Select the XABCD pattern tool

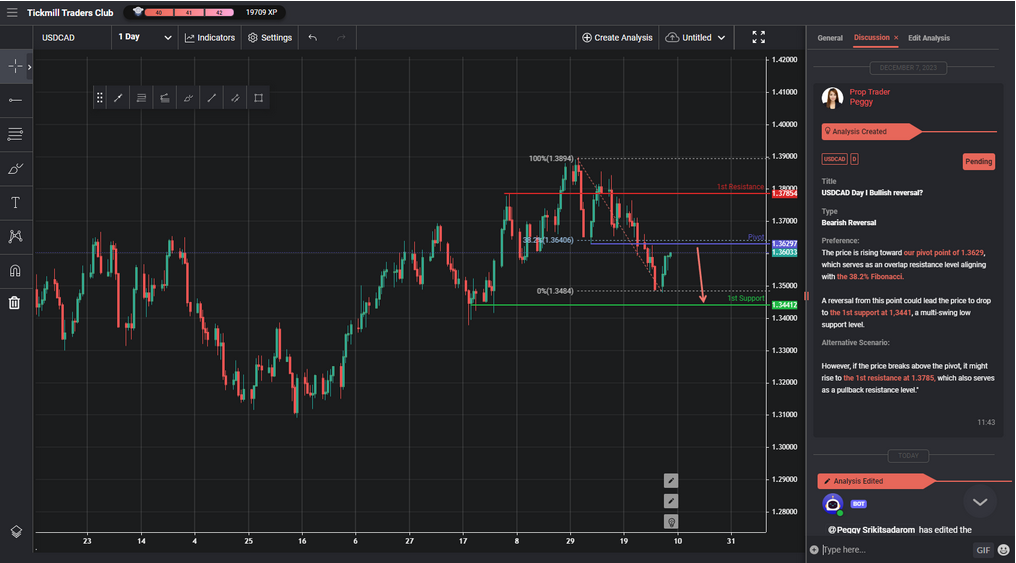tap(15, 236)
